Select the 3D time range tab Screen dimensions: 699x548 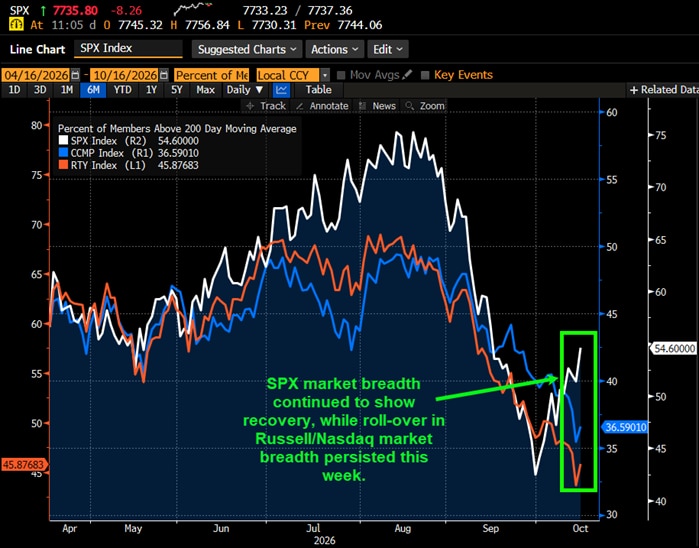[40, 90]
